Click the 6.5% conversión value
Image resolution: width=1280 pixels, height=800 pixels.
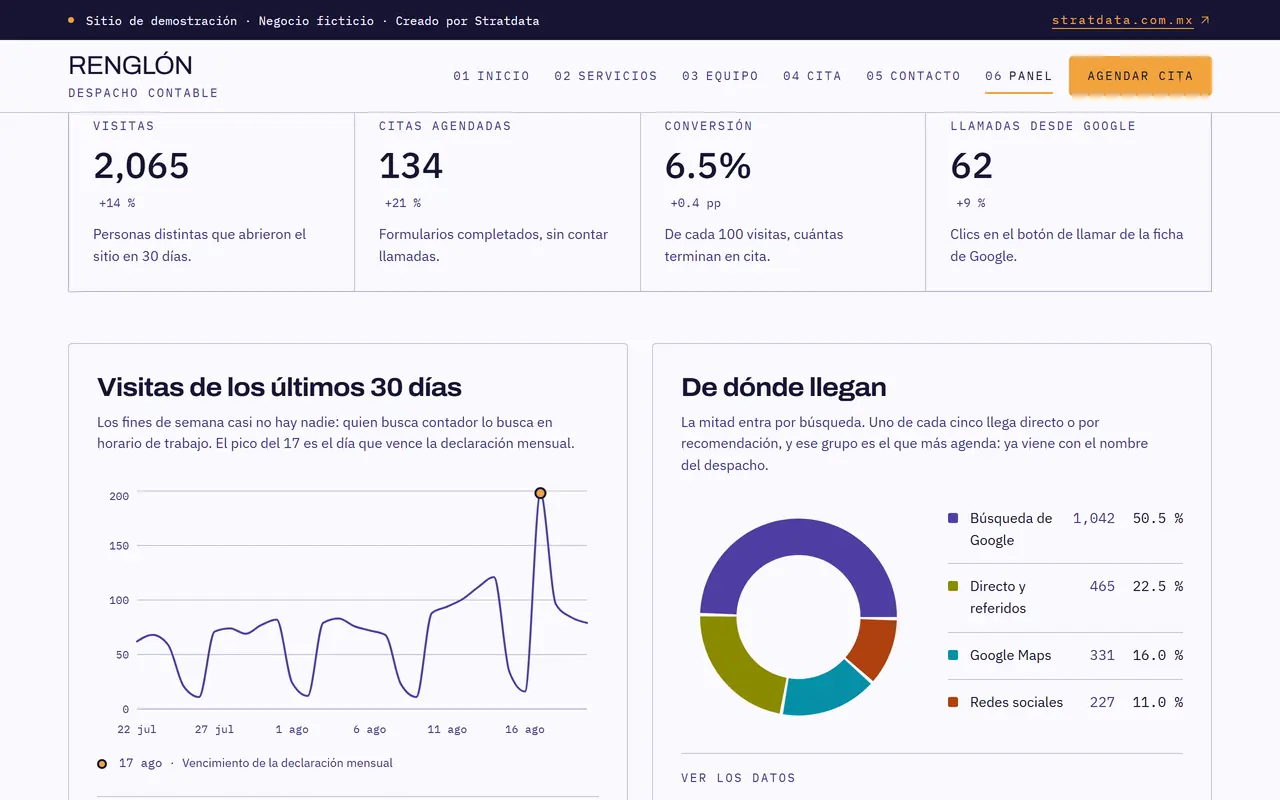pos(708,166)
